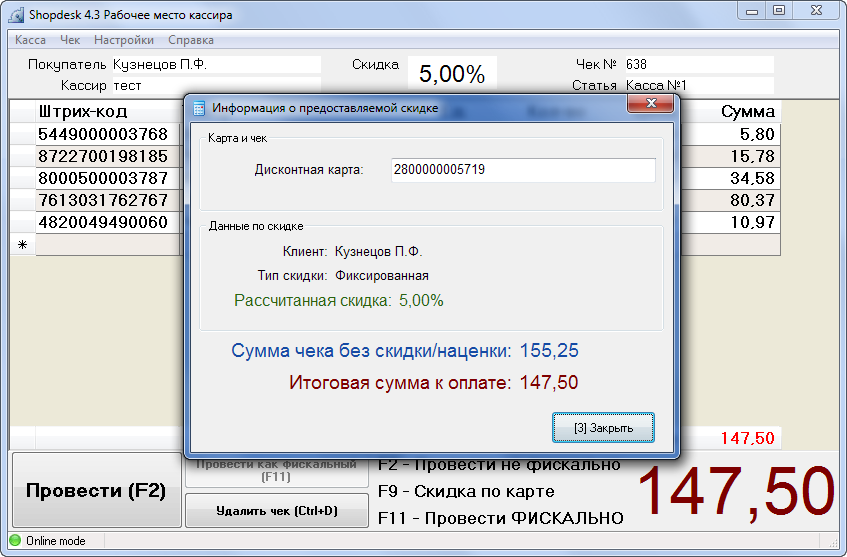The image size is (847, 557).
Task: Maximize the Shopdesk main window
Action: [x=779, y=11]
